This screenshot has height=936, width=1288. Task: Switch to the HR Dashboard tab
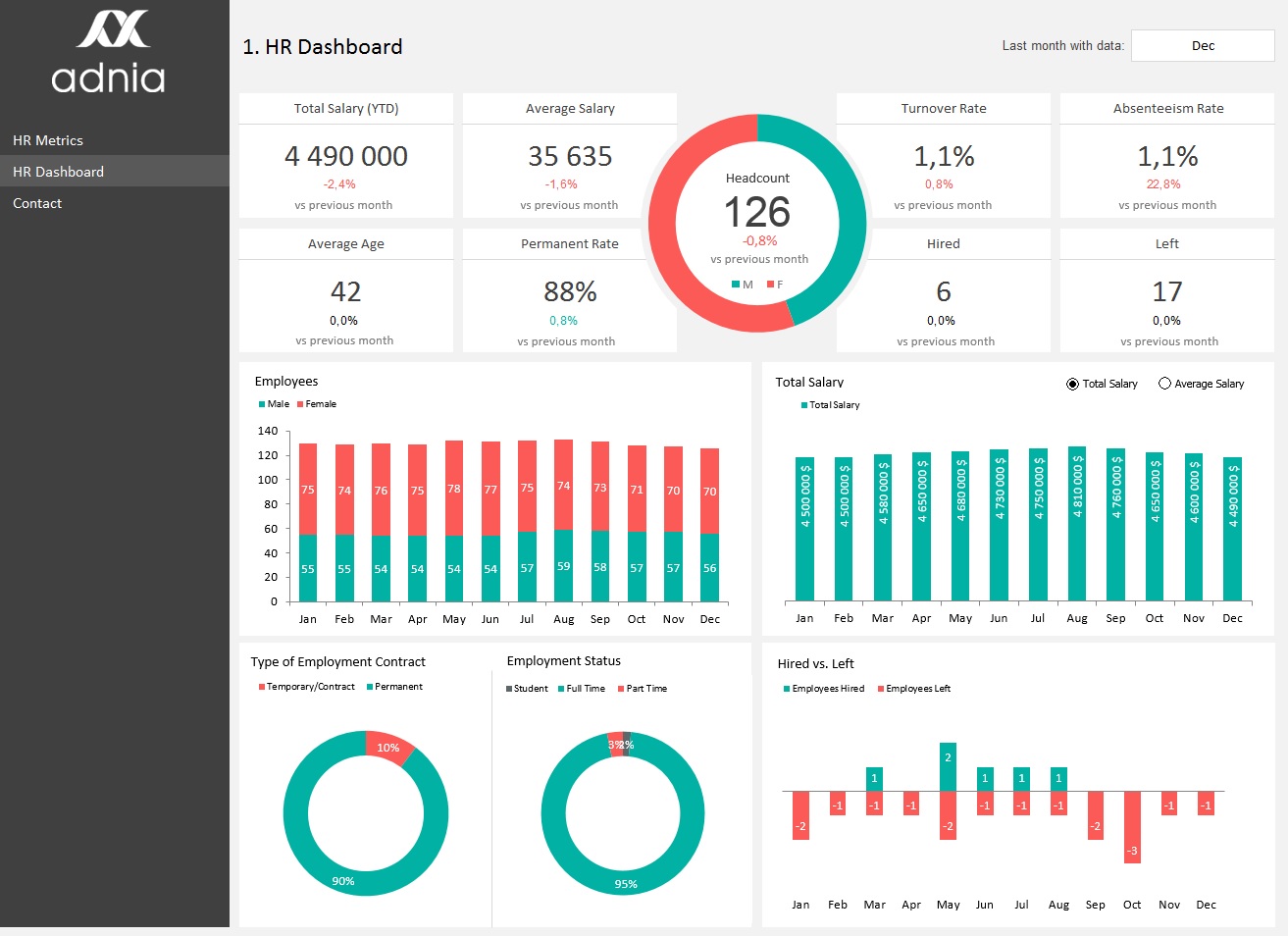pyautogui.click(x=58, y=172)
